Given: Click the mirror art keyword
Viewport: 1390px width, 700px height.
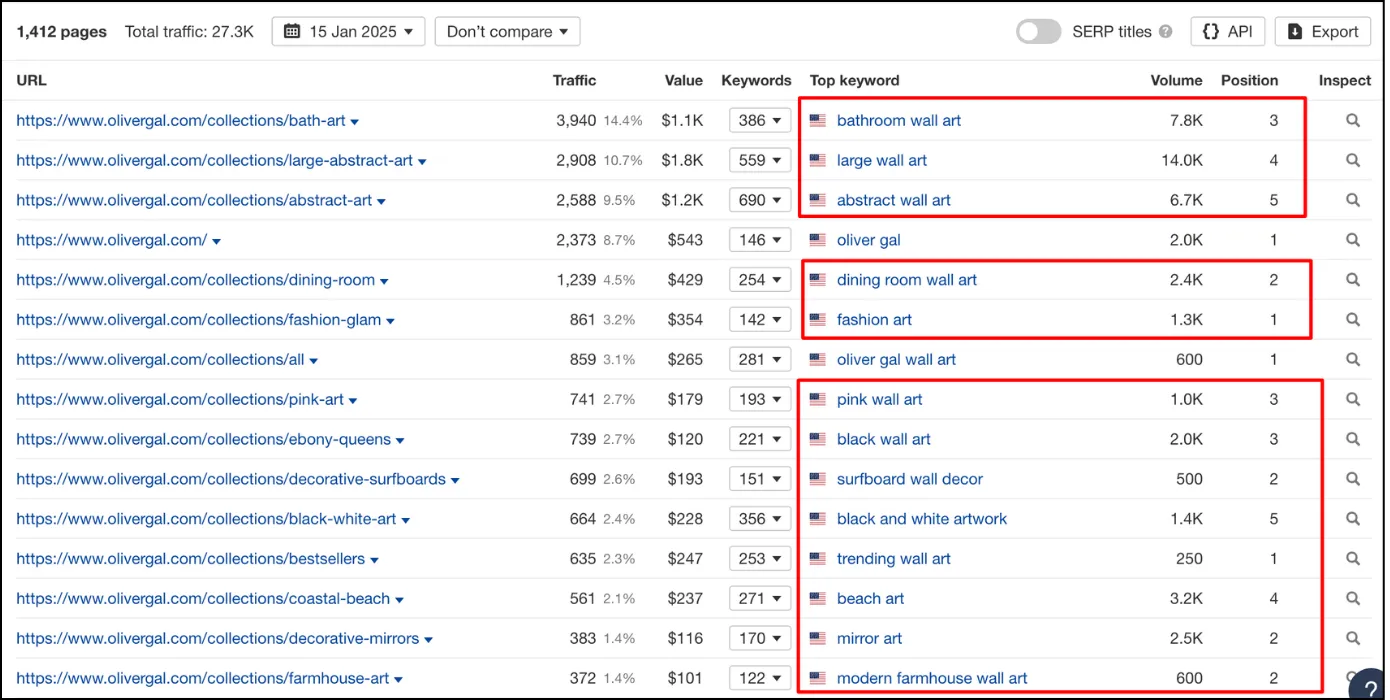Looking at the screenshot, I should [869, 638].
